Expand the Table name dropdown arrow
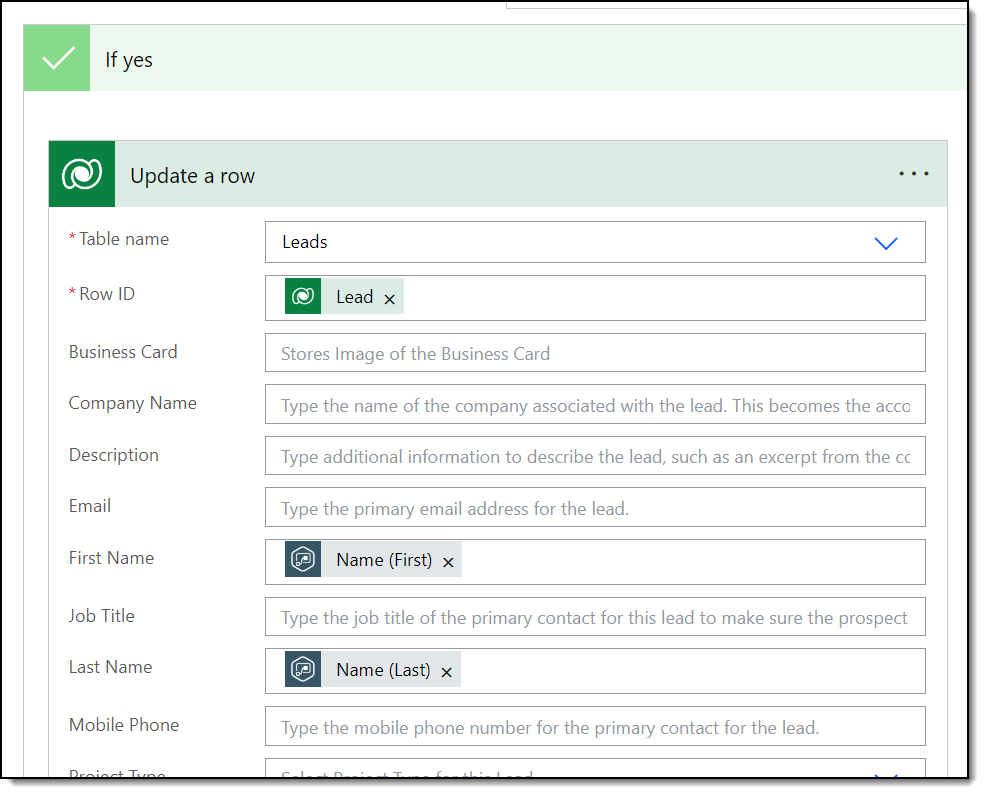The height and width of the screenshot is (794, 984). [885, 243]
